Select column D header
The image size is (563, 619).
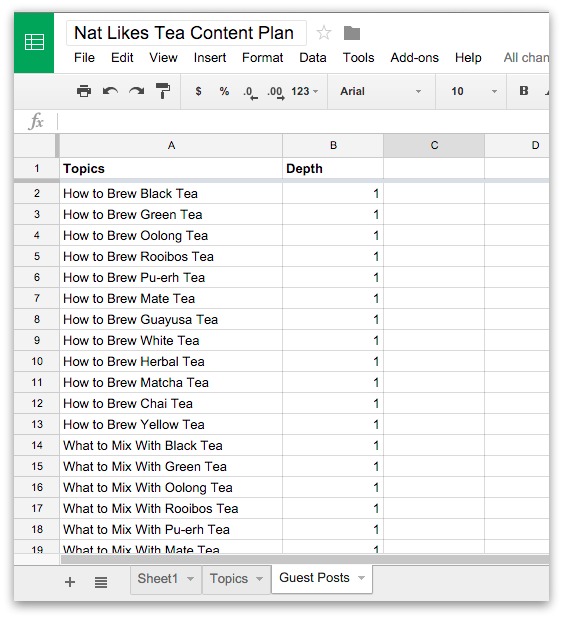pos(517,146)
